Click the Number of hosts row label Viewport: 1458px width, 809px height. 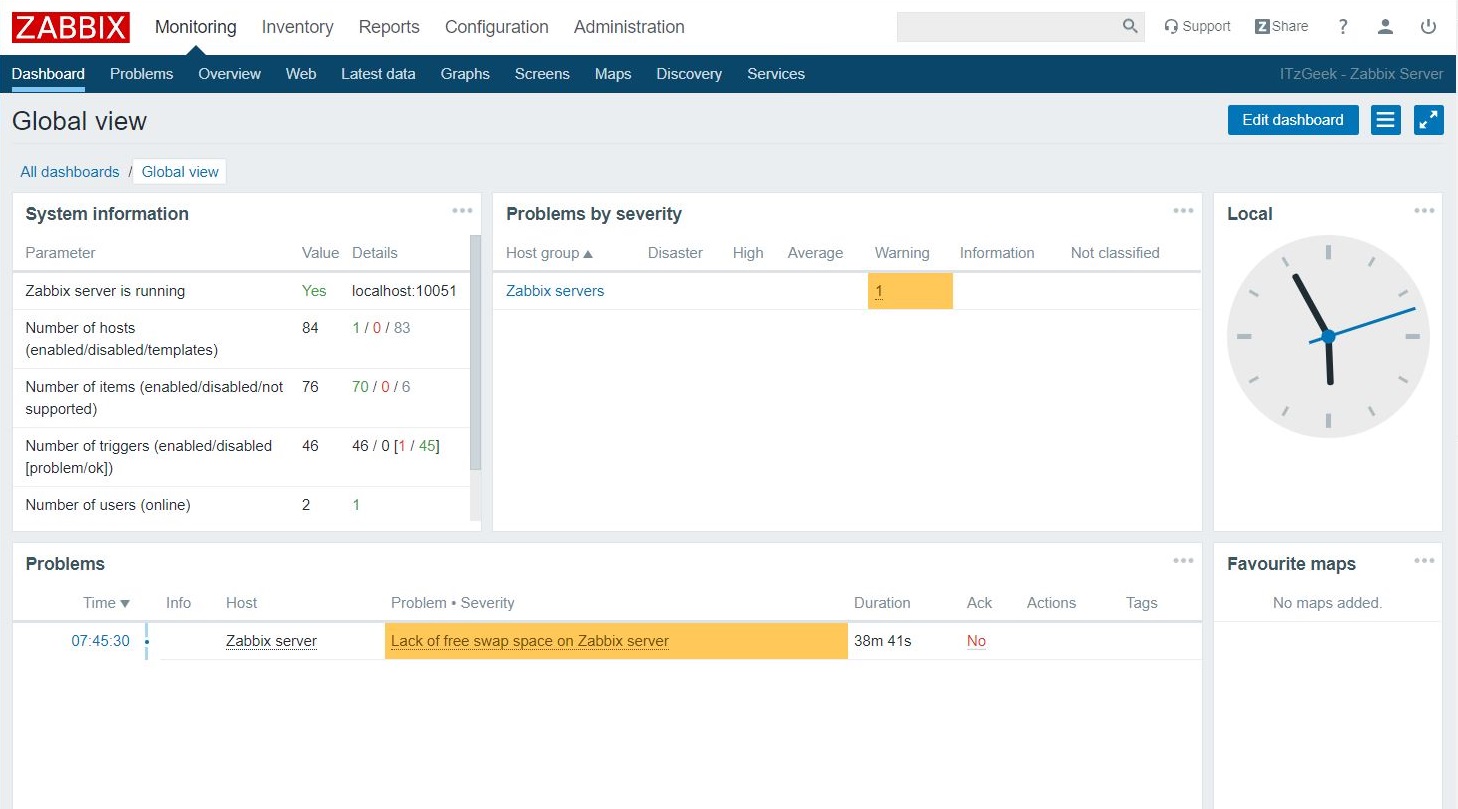[x=122, y=339]
